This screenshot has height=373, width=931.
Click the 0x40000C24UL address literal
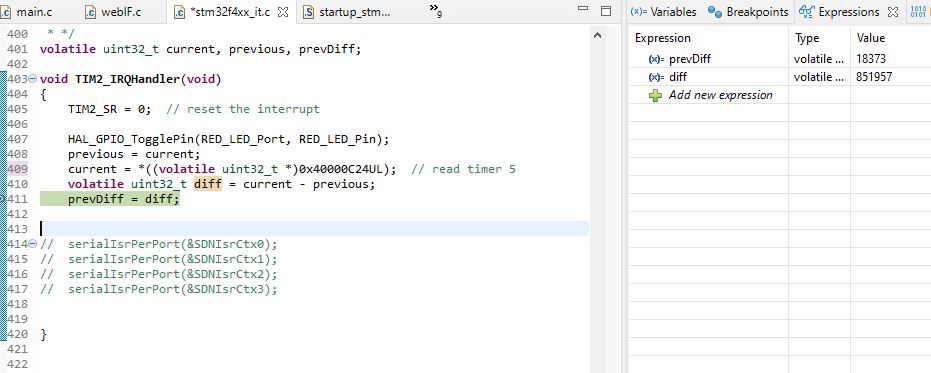(340, 169)
